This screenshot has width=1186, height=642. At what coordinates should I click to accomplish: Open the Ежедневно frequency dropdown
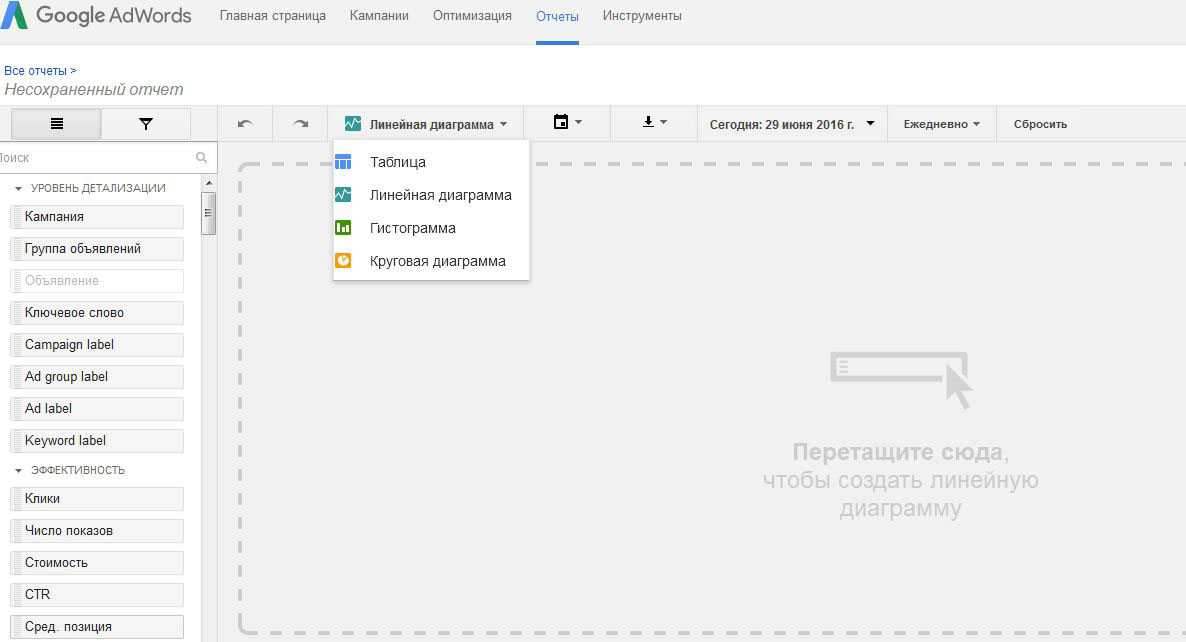tap(940, 124)
